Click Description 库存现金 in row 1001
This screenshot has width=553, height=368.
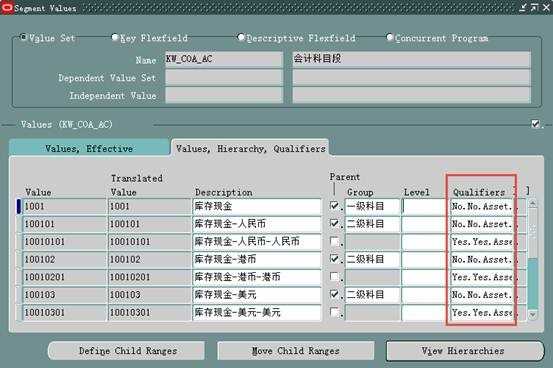point(257,206)
